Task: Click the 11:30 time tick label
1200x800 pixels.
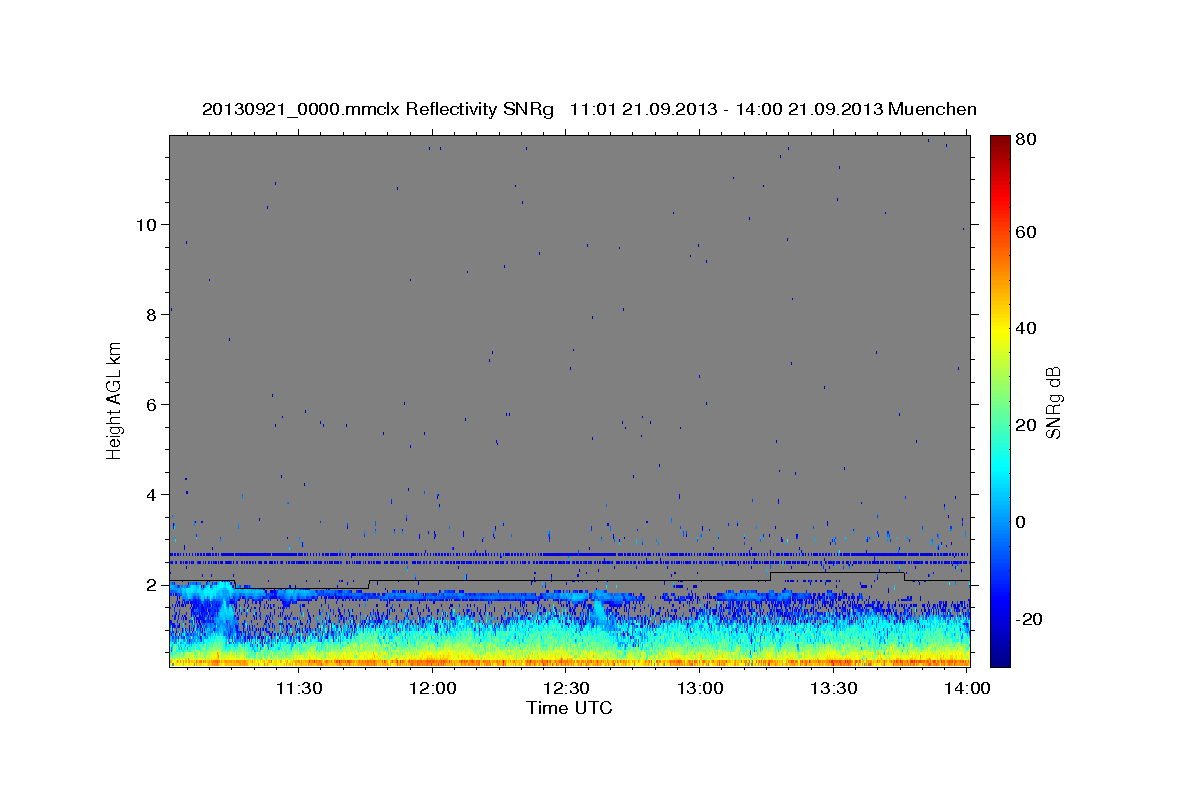Action: (298, 688)
